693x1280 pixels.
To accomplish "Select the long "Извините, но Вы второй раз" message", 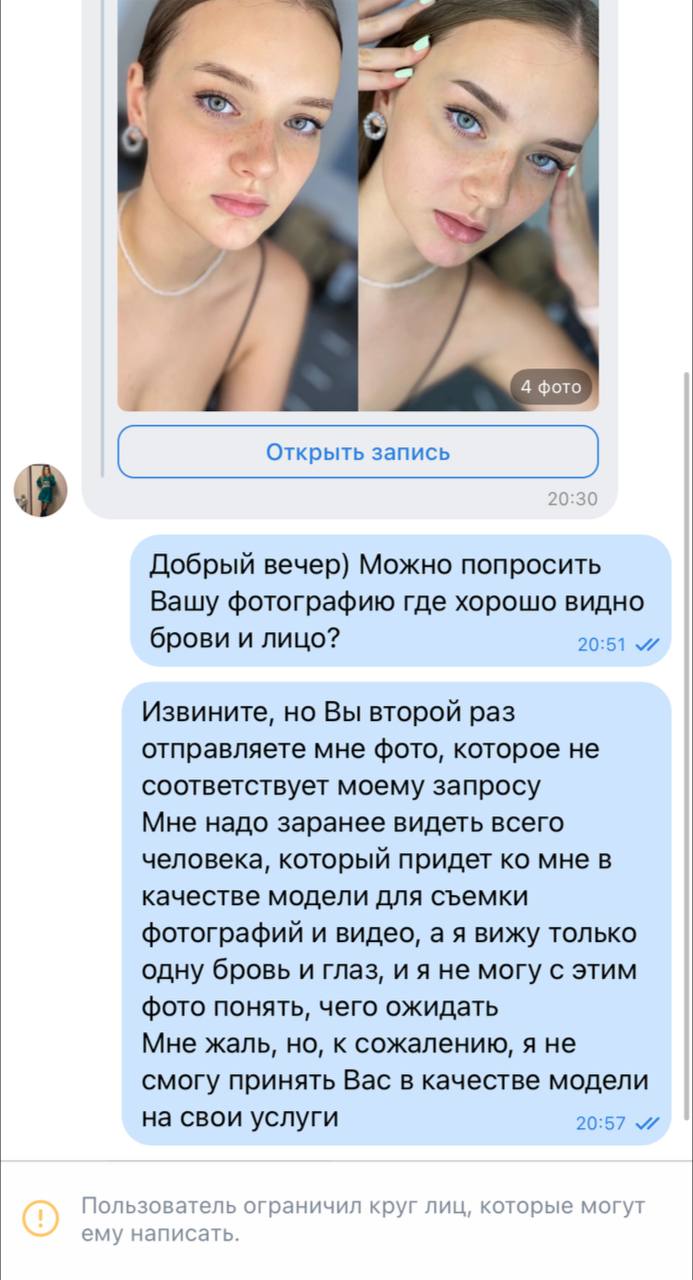I will pos(396,913).
